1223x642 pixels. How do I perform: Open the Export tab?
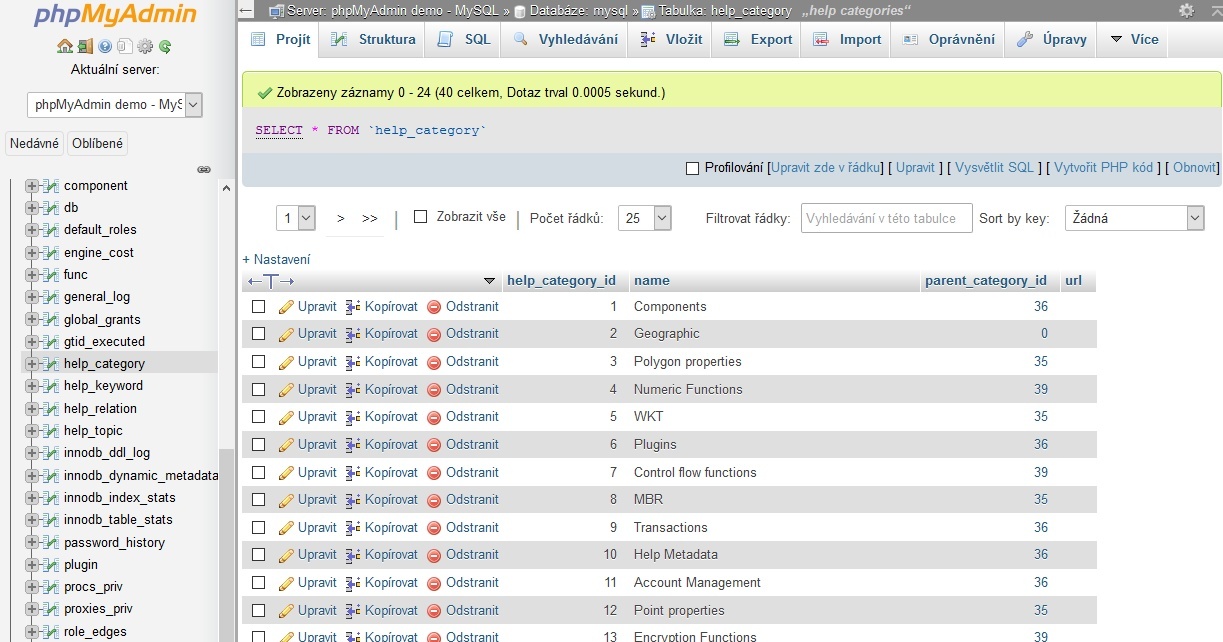(x=758, y=40)
